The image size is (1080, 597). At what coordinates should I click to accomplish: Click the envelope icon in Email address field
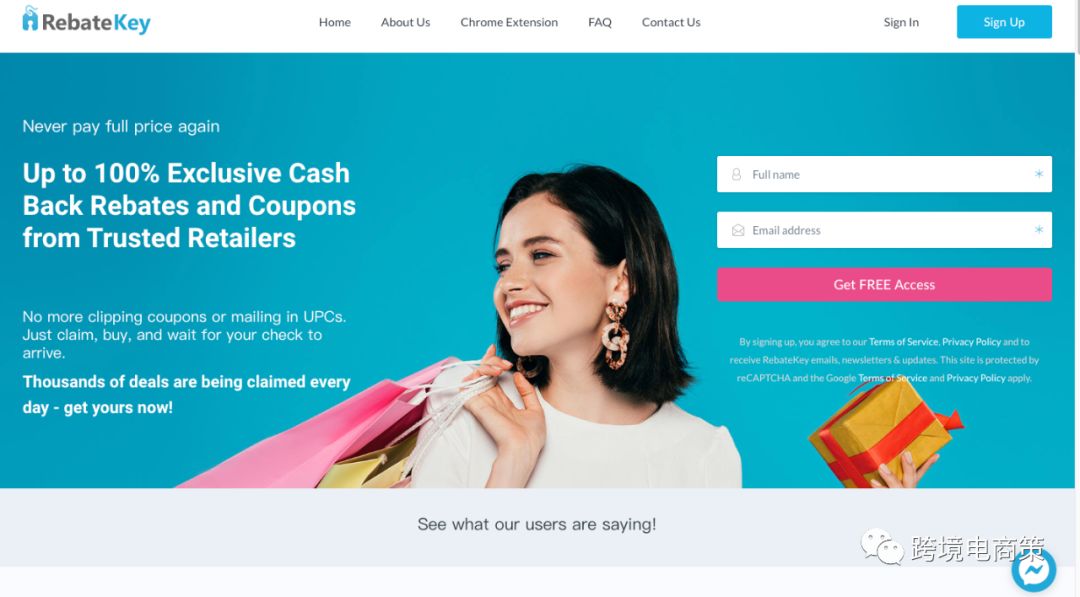click(x=738, y=230)
